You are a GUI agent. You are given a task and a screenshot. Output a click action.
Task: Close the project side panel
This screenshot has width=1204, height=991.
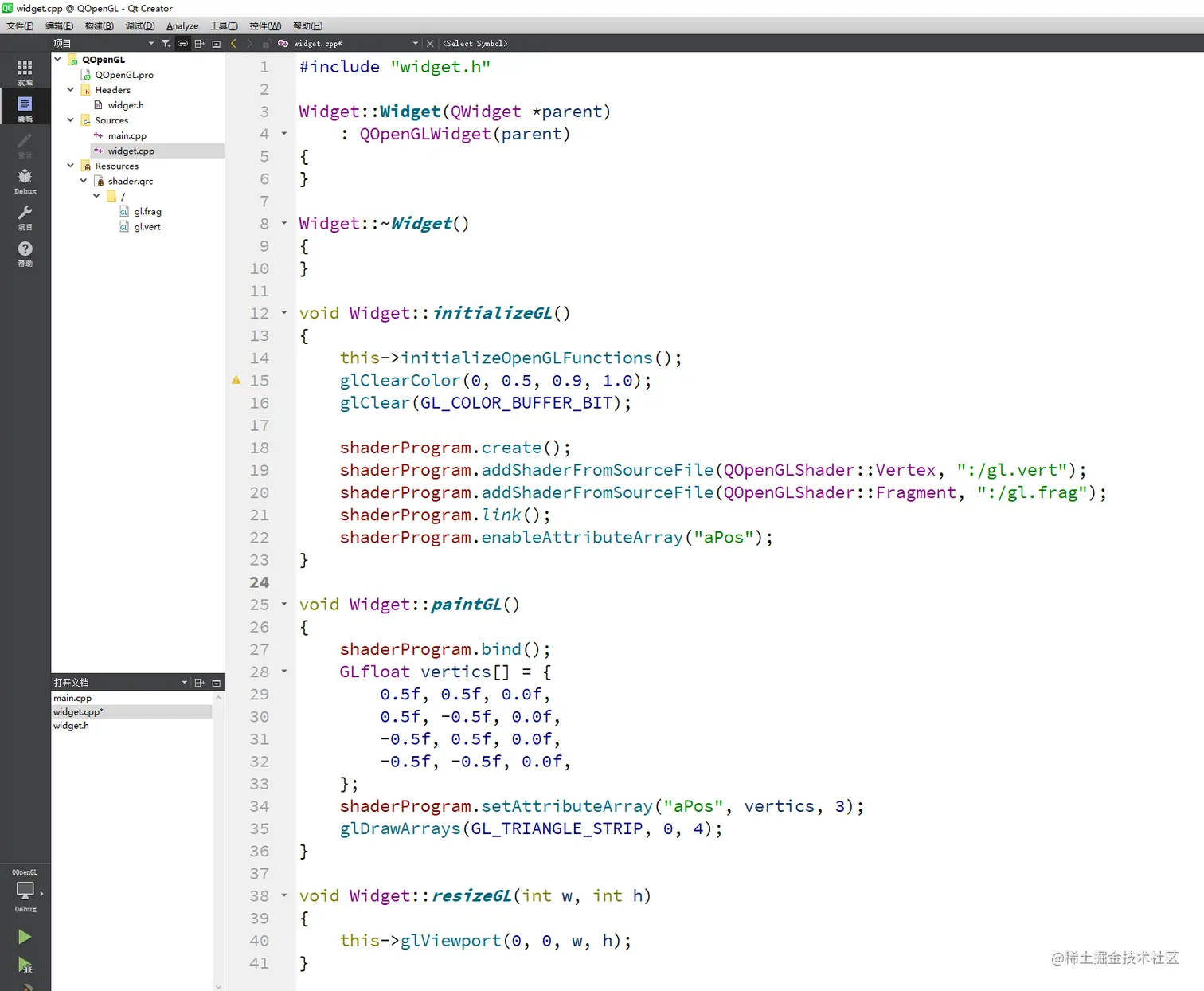click(x=216, y=44)
